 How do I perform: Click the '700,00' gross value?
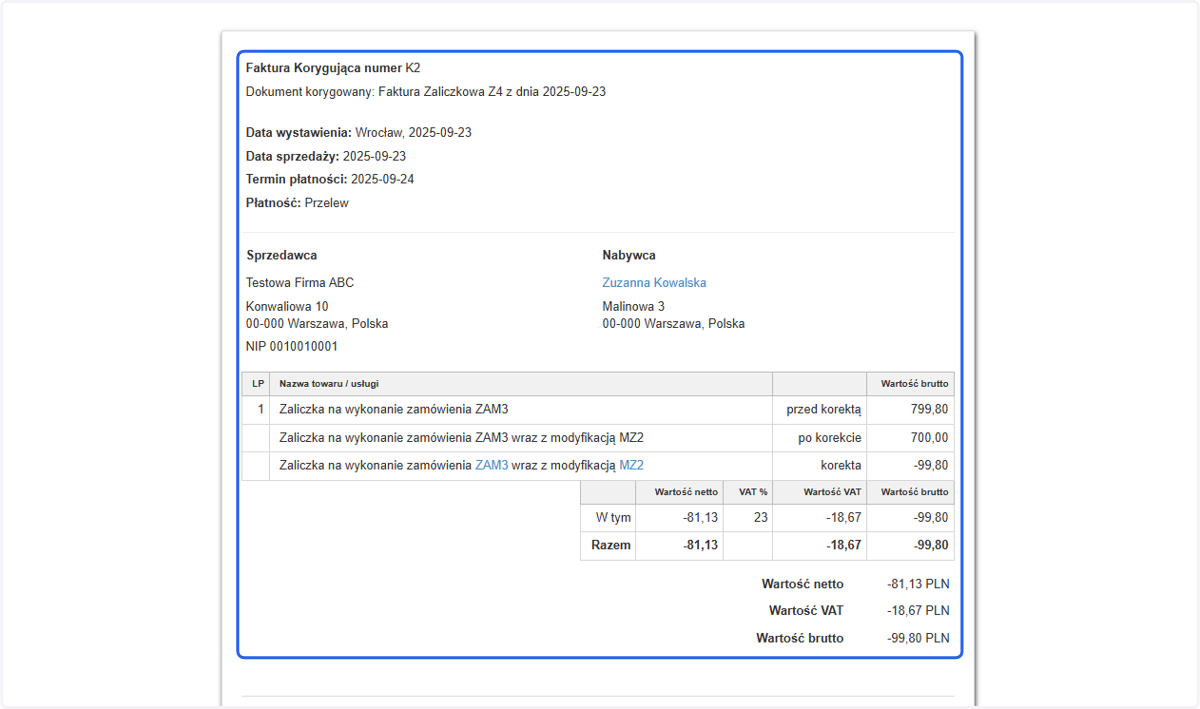tap(930, 437)
